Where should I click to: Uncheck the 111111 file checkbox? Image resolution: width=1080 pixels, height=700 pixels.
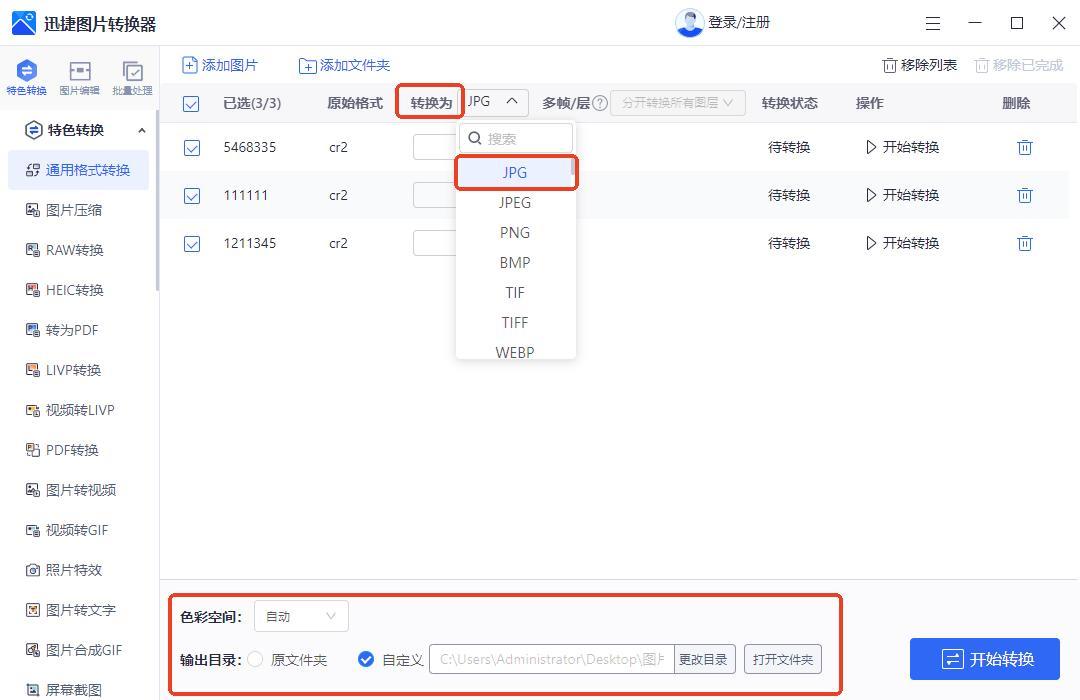pyautogui.click(x=192, y=196)
